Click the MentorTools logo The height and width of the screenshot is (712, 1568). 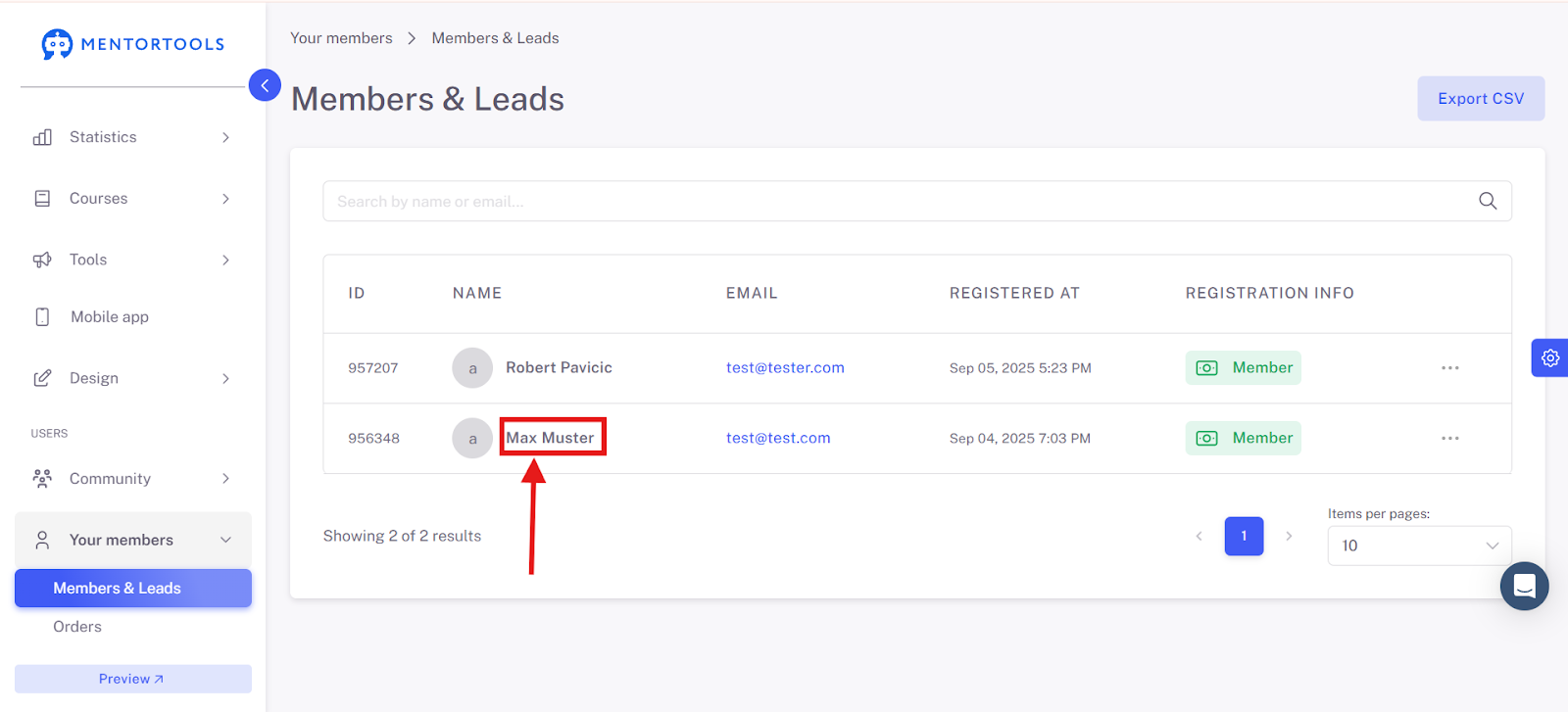coord(132,44)
